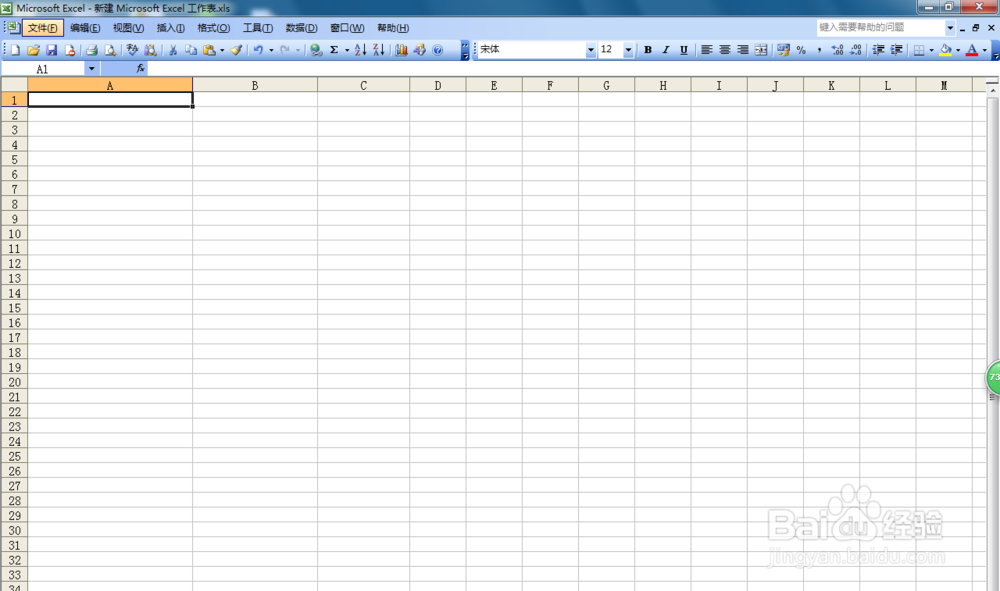Select row 10 header
The image size is (1000, 591).
[x=14, y=234]
